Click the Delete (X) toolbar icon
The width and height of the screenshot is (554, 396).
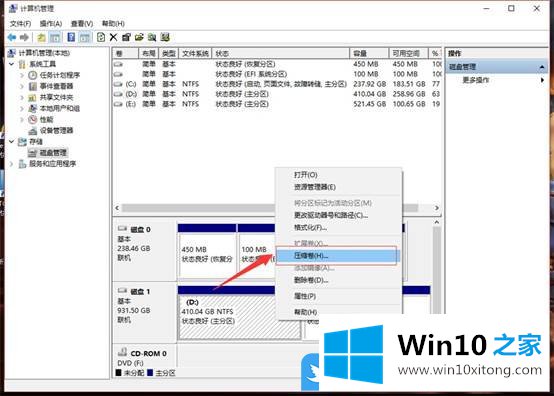pos(113,37)
